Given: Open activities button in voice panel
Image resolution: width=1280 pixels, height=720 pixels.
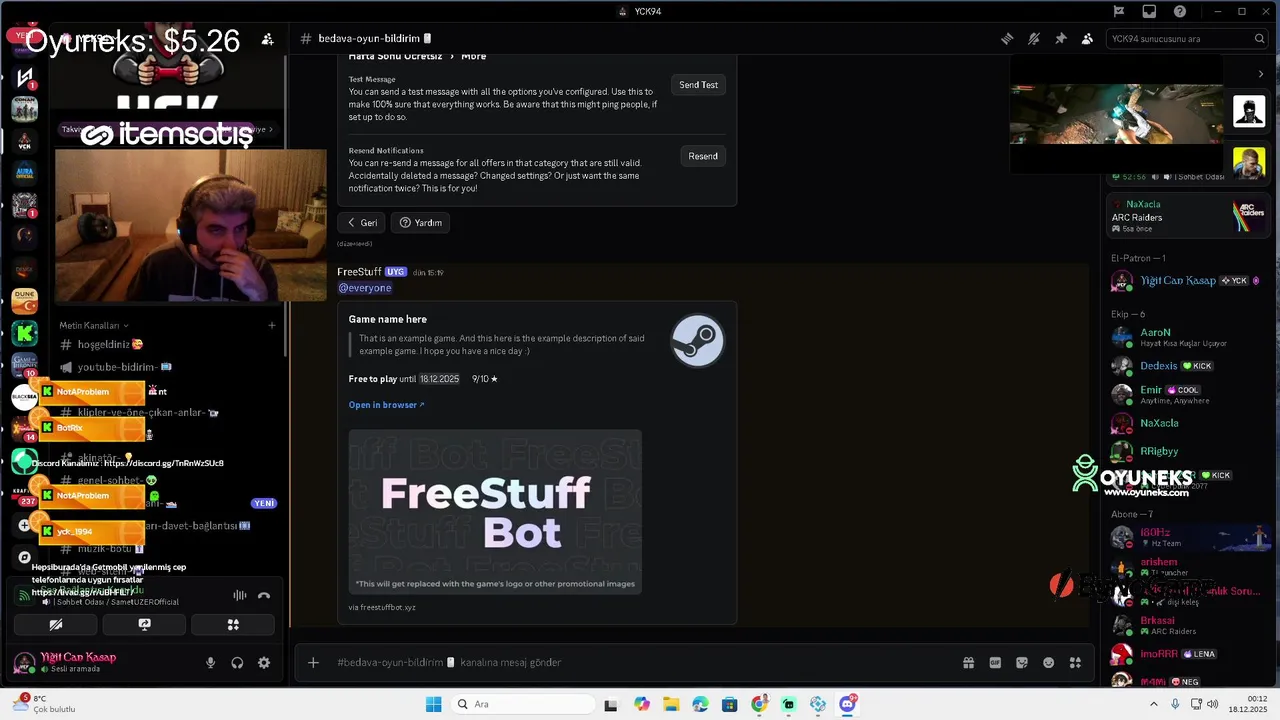Looking at the screenshot, I should point(233,625).
